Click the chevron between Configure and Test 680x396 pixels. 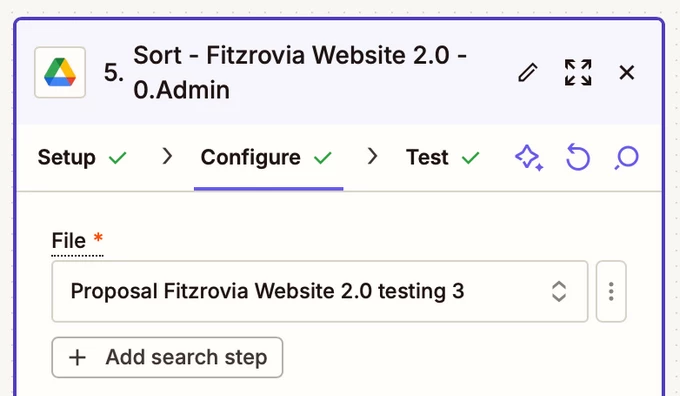tap(372, 157)
